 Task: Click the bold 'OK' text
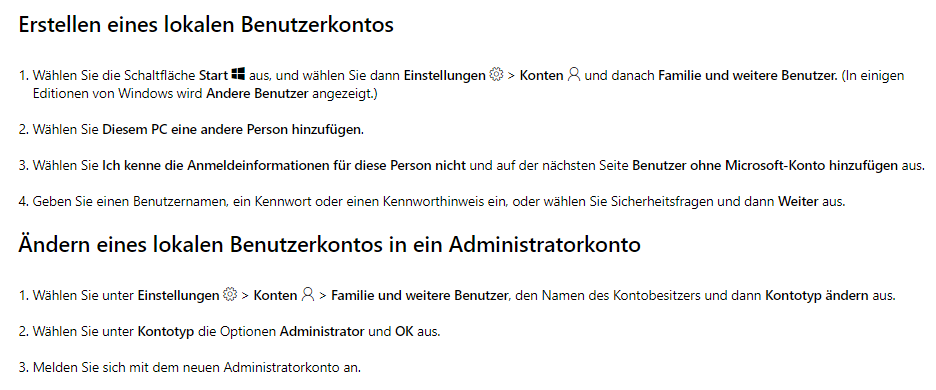pyautogui.click(x=403, y=331)
